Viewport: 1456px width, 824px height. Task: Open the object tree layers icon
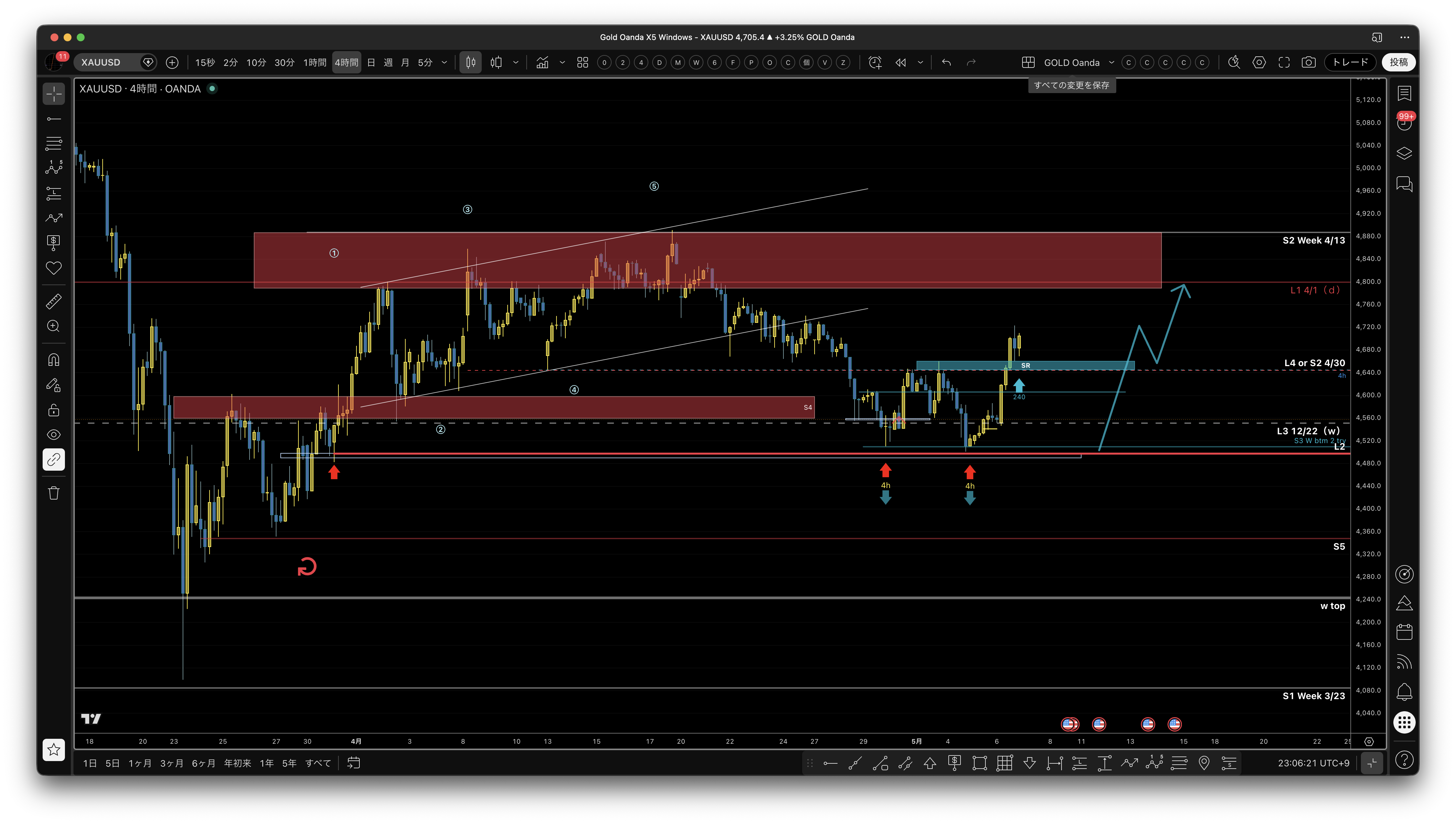tap(1405, 153)
